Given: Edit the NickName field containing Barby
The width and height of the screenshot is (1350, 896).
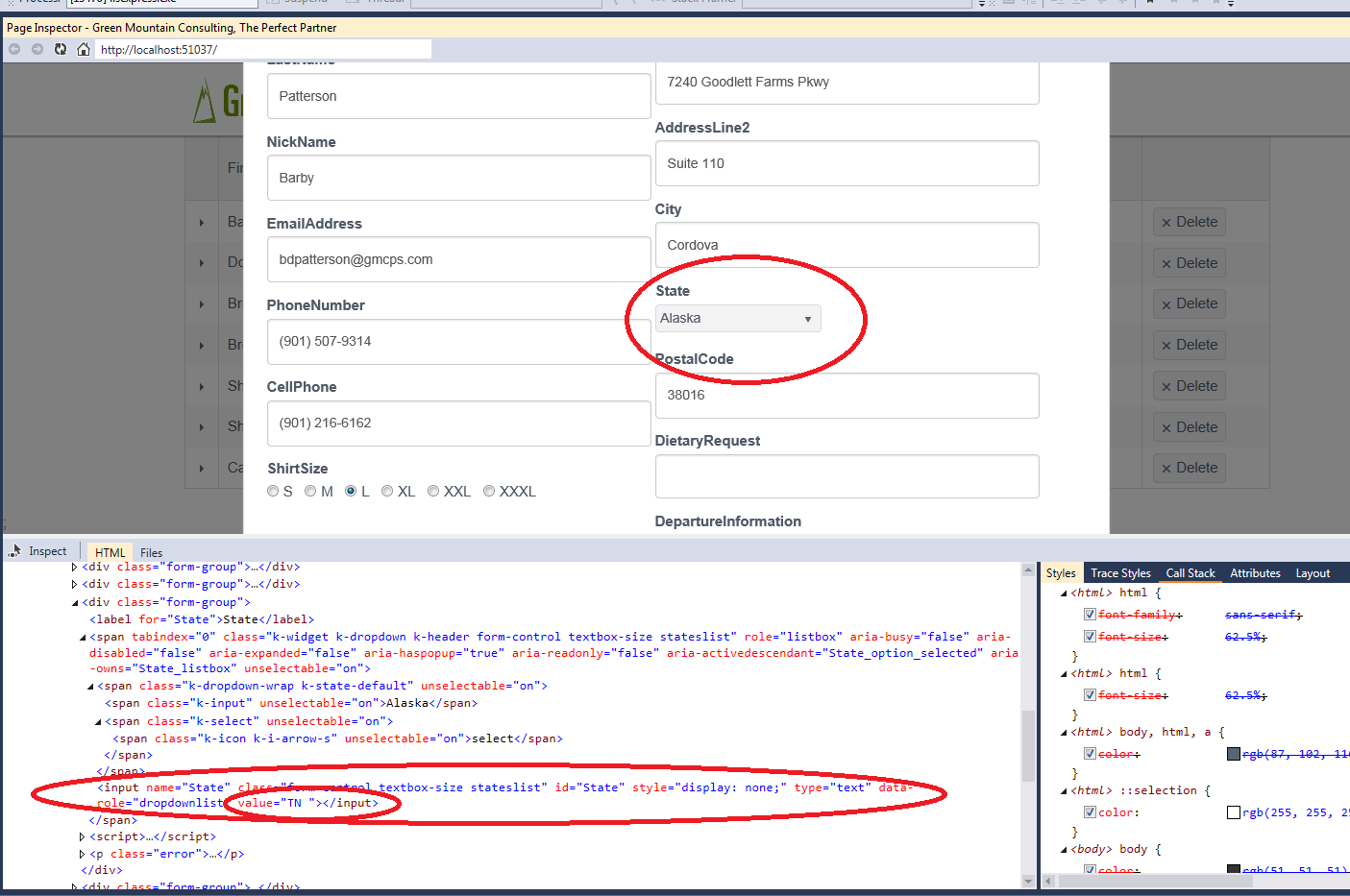Looking at the screenshot, I should point(458,178).
